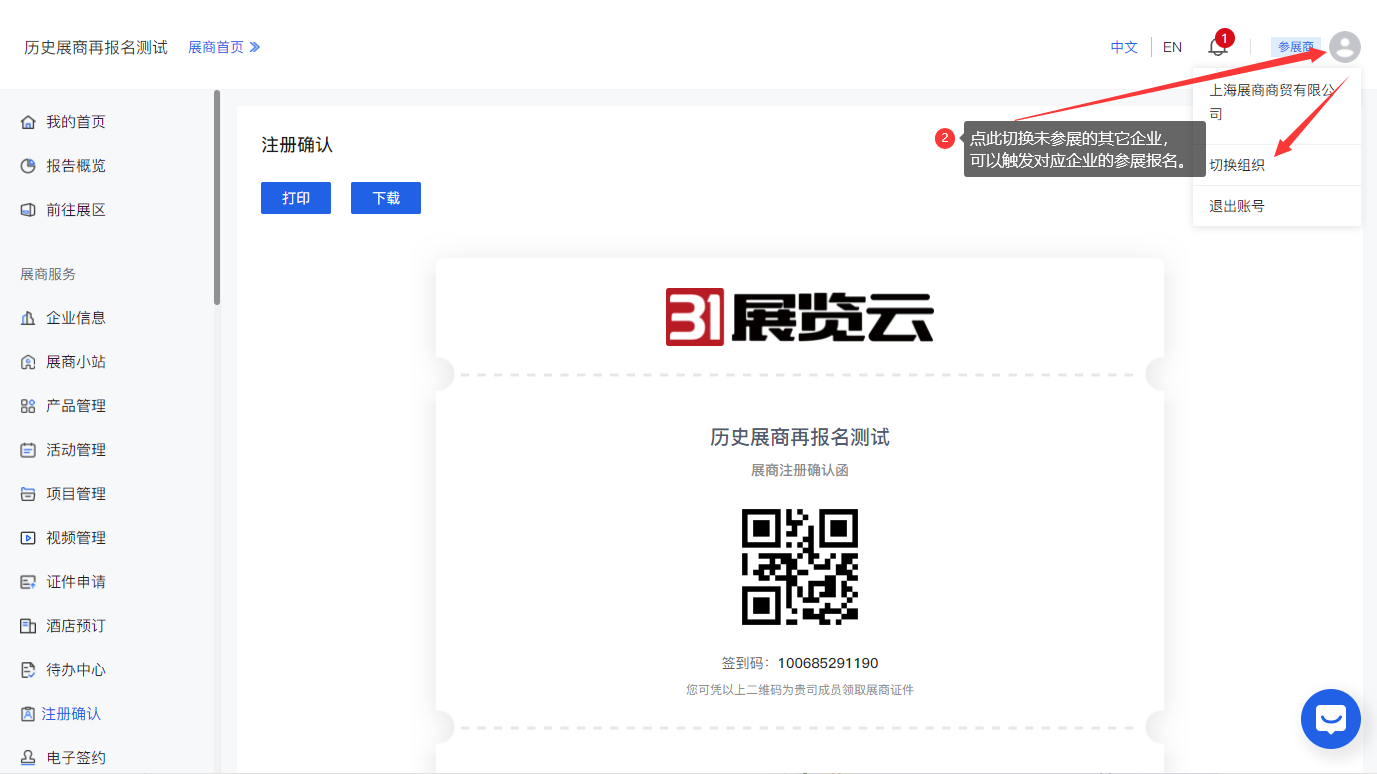Open 电子签约 in the sidebar
Viewport: 1377px width, 774px height.
[76, 758]
